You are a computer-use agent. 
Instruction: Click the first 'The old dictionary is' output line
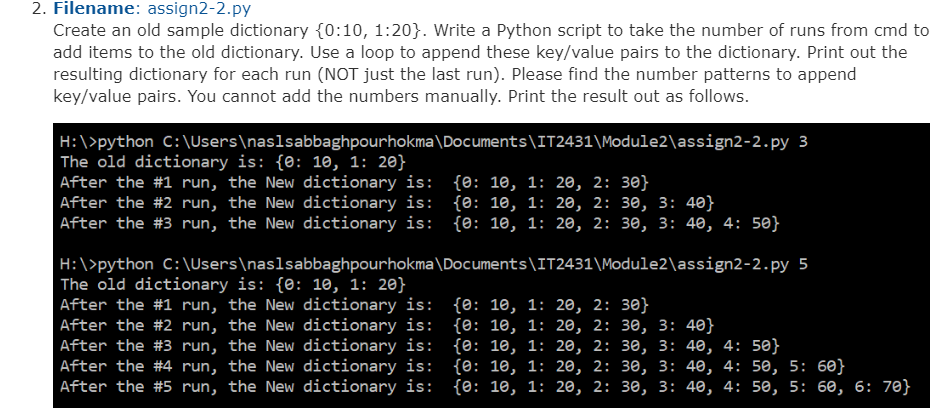233,162
